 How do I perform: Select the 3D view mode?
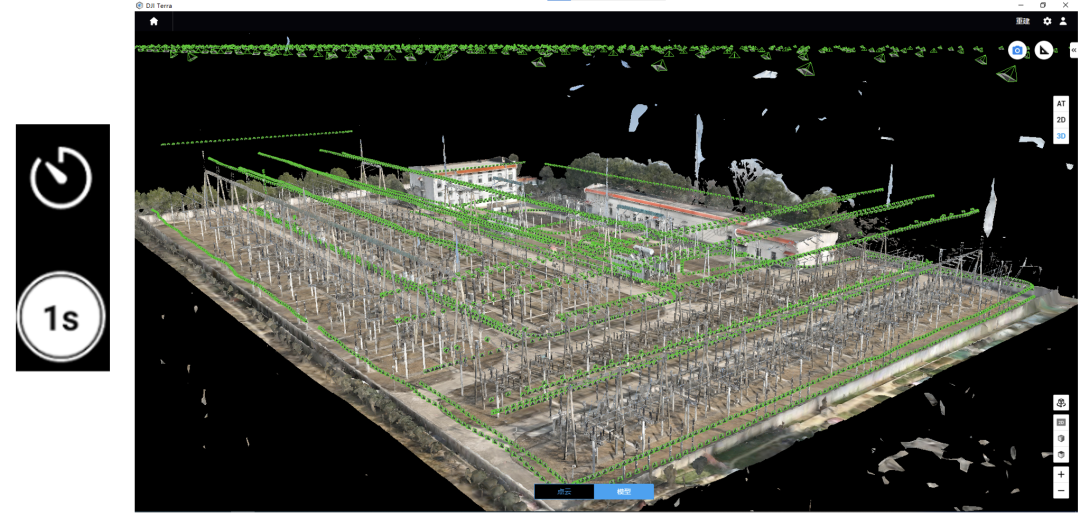pos(1061,135)
